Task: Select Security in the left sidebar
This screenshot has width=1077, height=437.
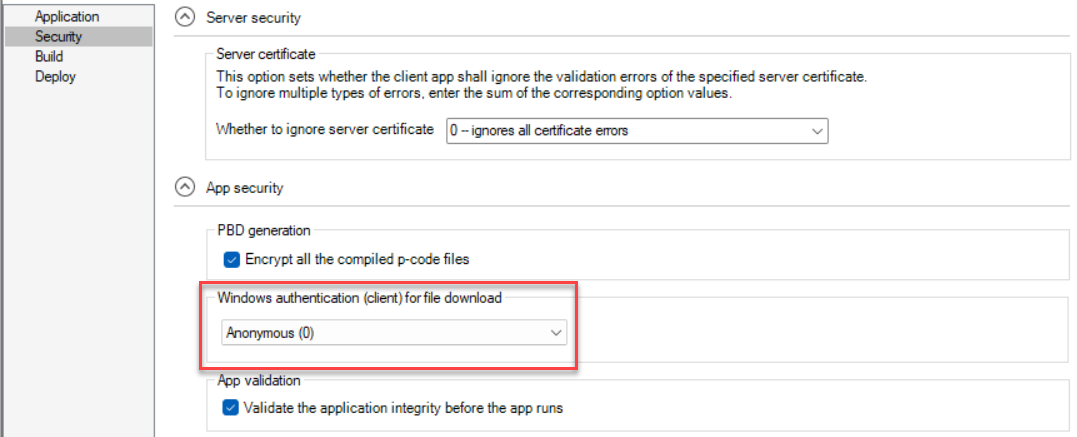Action: (58, 37)
